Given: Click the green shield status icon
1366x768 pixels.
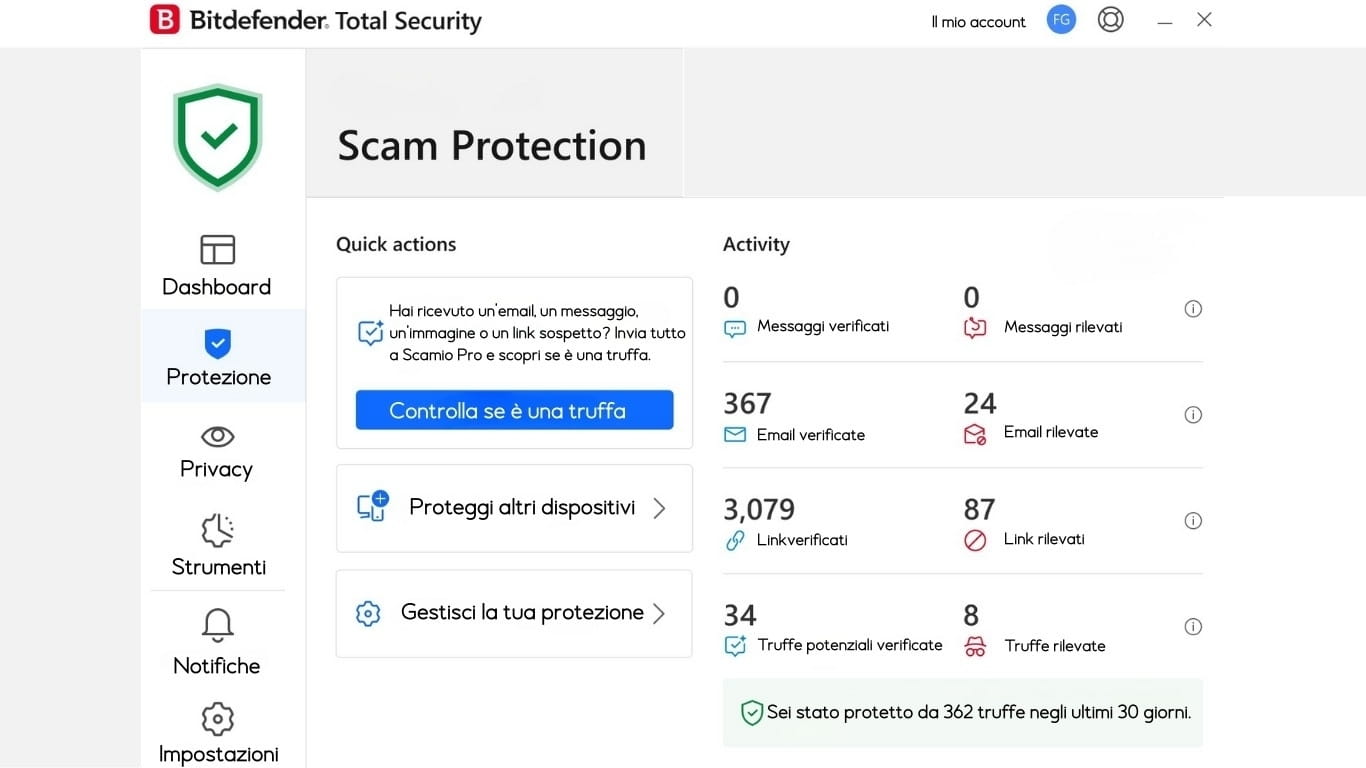Looking at the screenshot, I should click(218, 137).
